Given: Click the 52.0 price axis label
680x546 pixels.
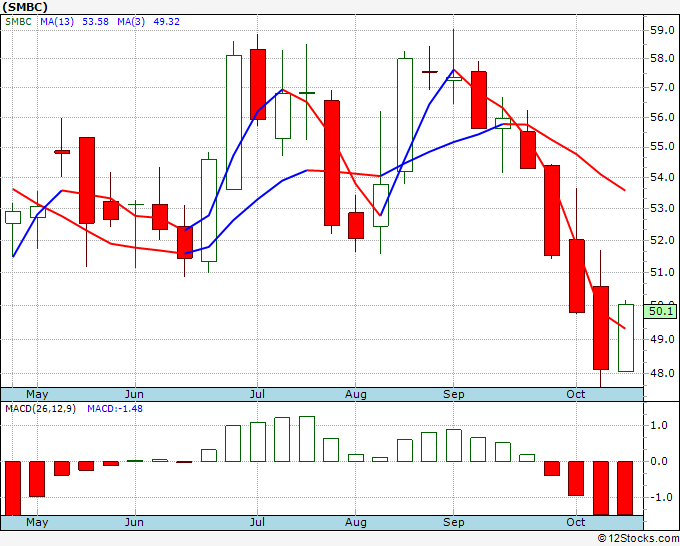Looking at the screenshot, I should point(662,240).
